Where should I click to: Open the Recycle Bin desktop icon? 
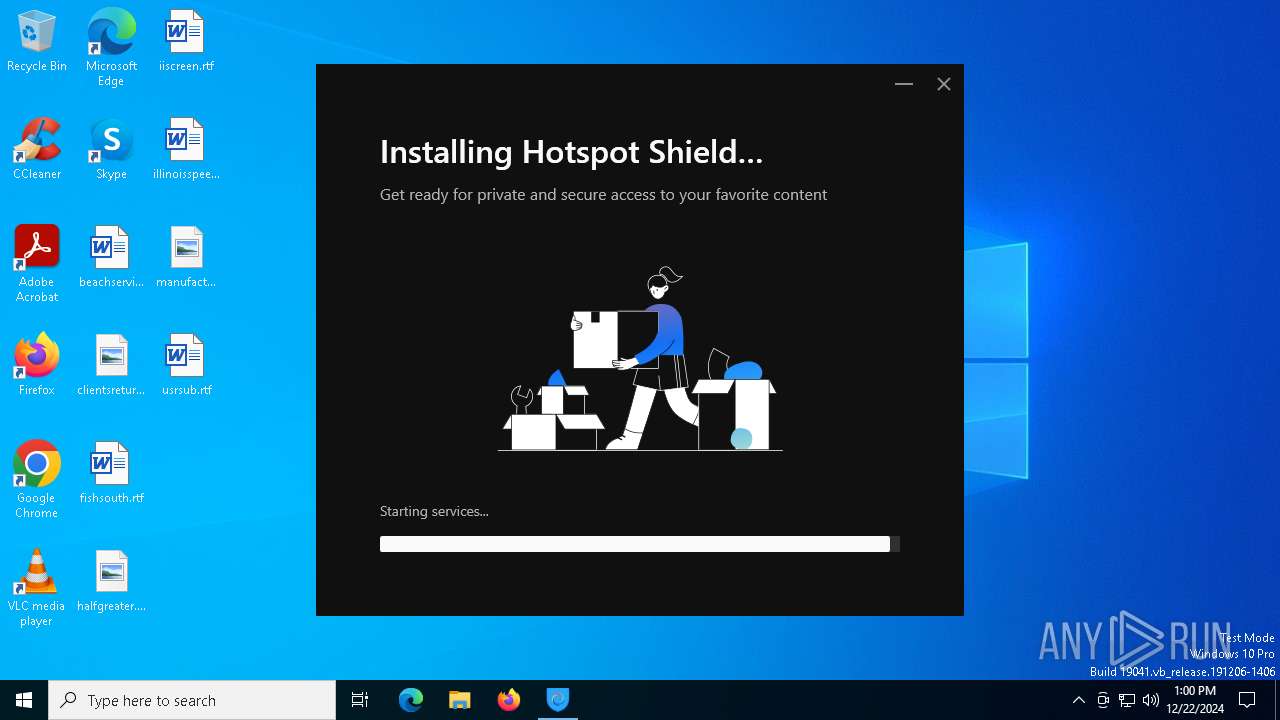[x=37, y=42]
